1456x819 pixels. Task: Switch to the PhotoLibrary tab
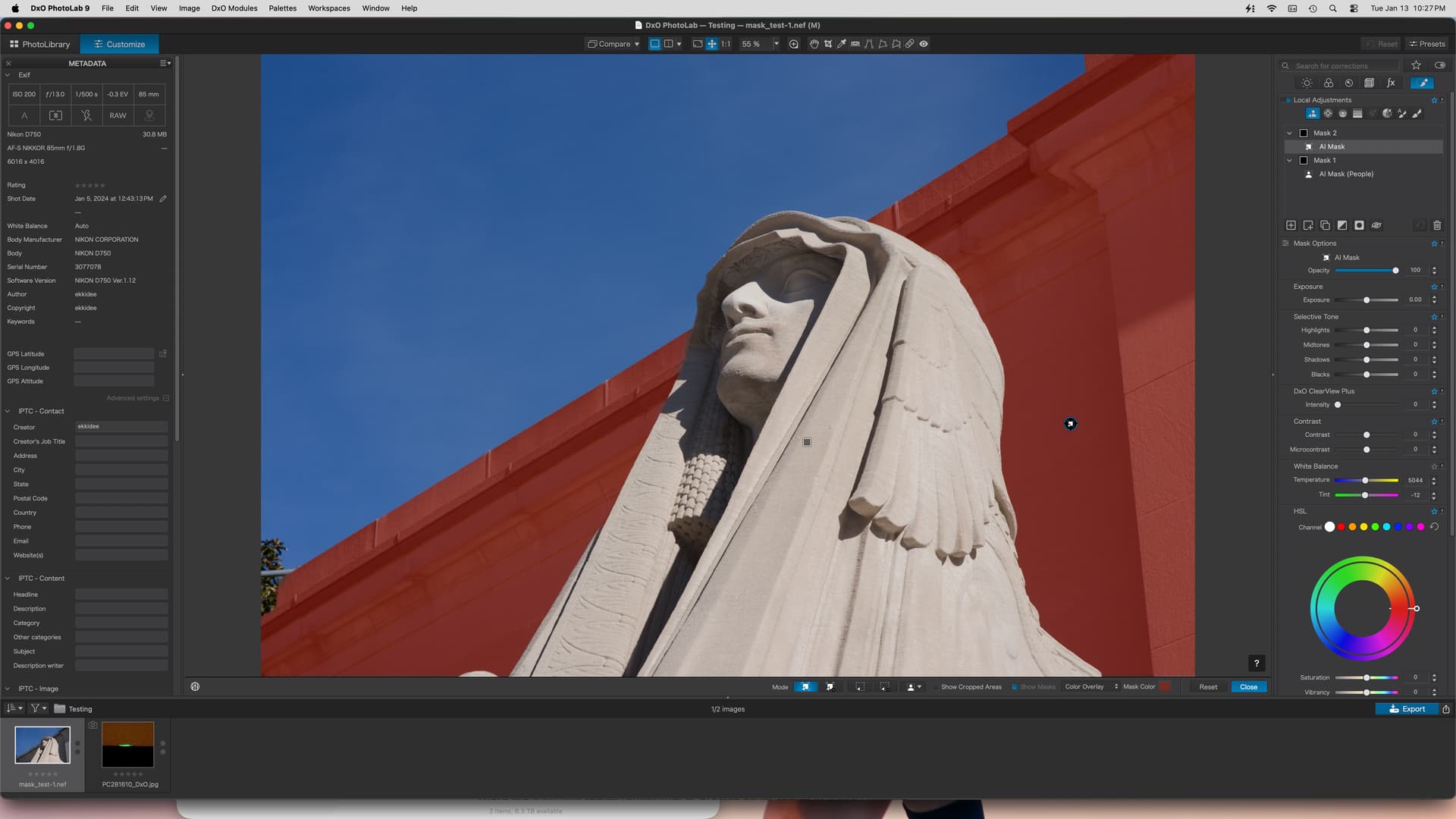click(x=39, y=44)
